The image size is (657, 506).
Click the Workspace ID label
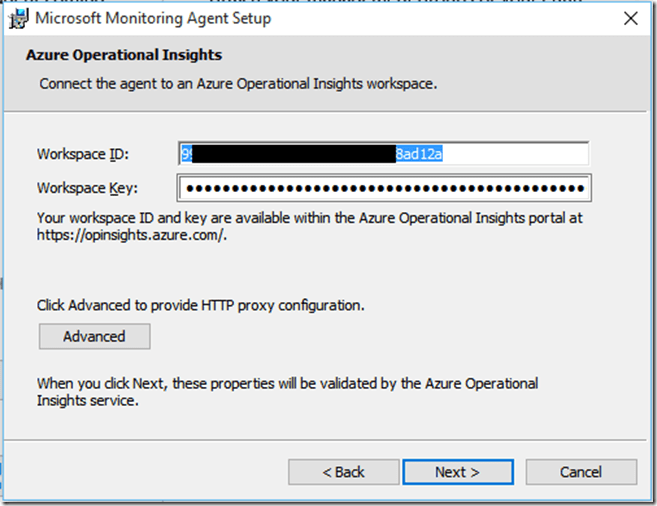tap(84, 154)
